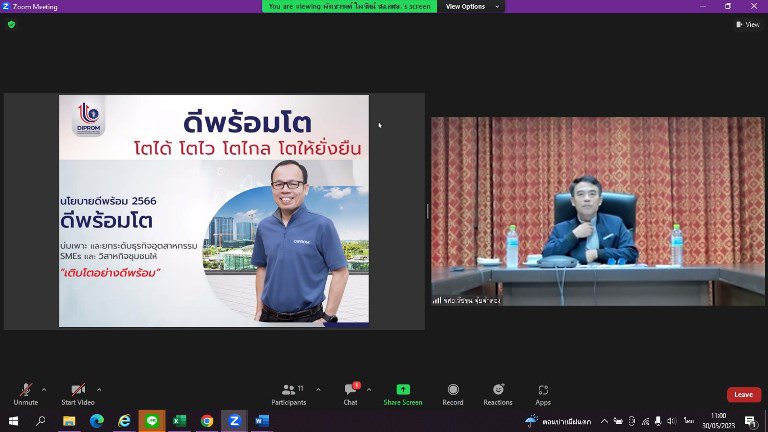Open Google Chrome from taskbar

tap(207, 421)
